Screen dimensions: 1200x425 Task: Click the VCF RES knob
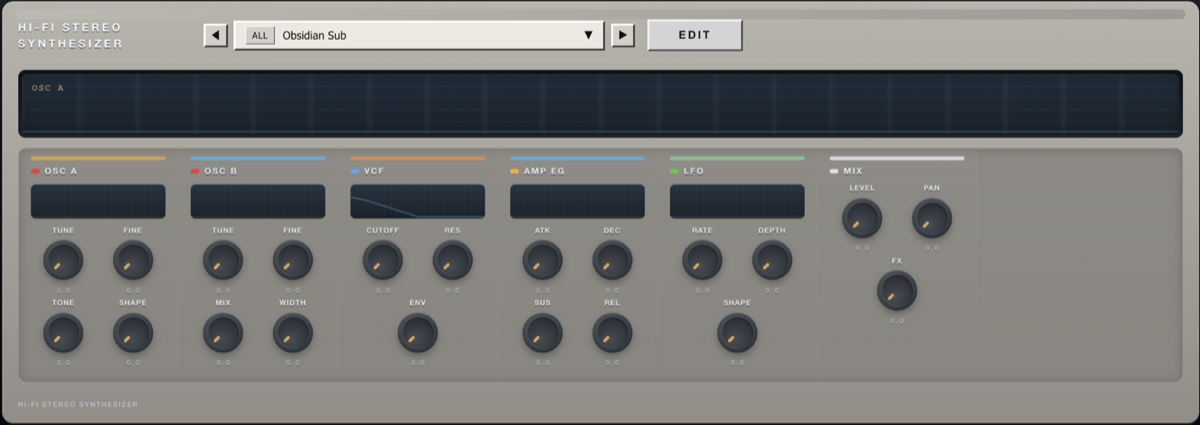tap(453, 260)
